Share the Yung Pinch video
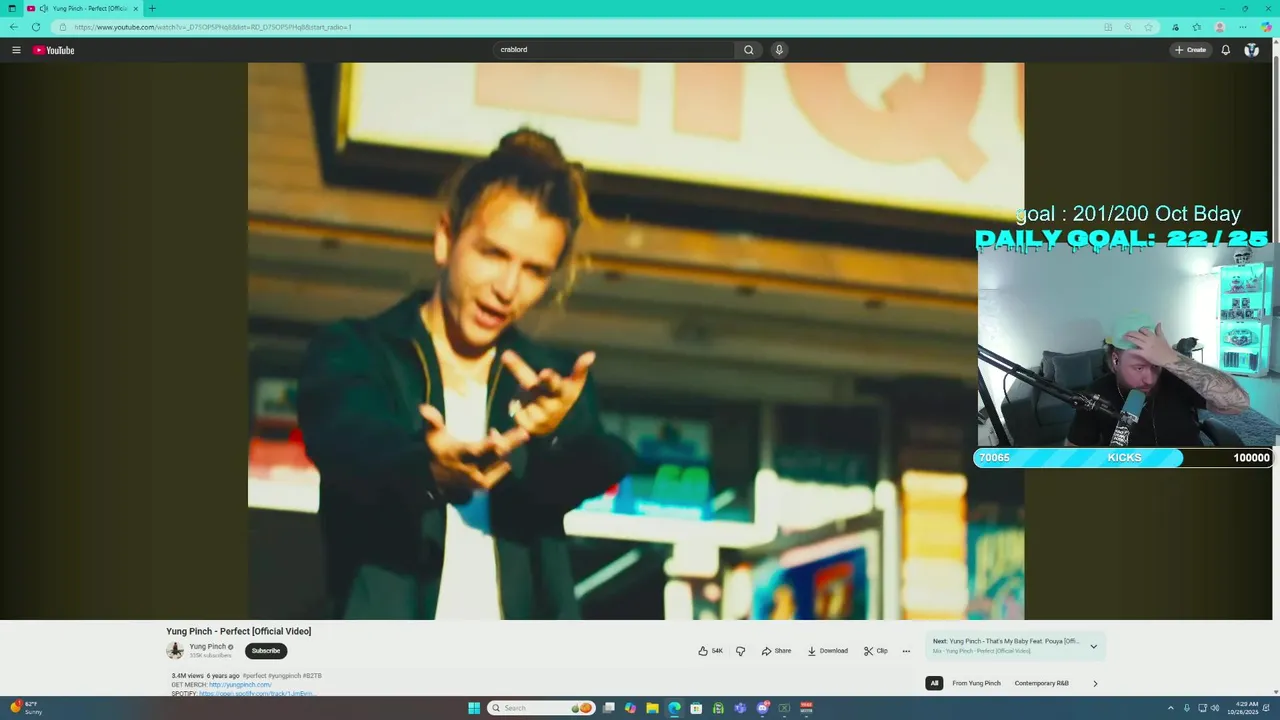 click(776, 651)
